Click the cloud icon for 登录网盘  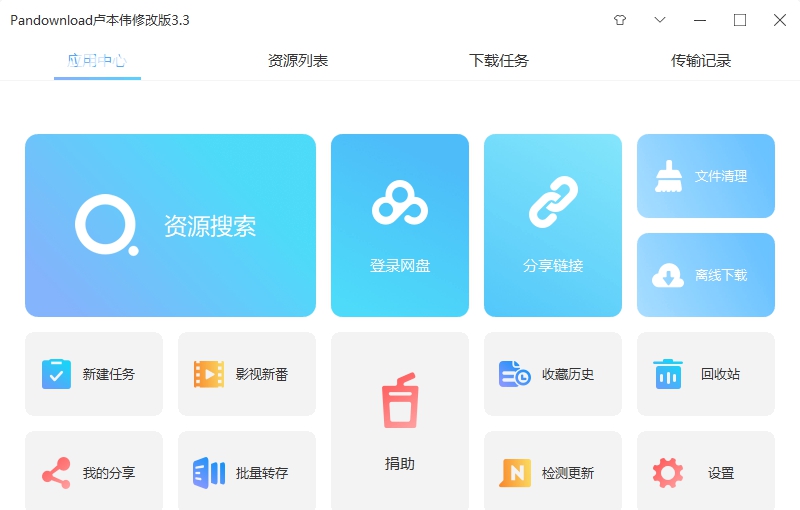[400, 203]
